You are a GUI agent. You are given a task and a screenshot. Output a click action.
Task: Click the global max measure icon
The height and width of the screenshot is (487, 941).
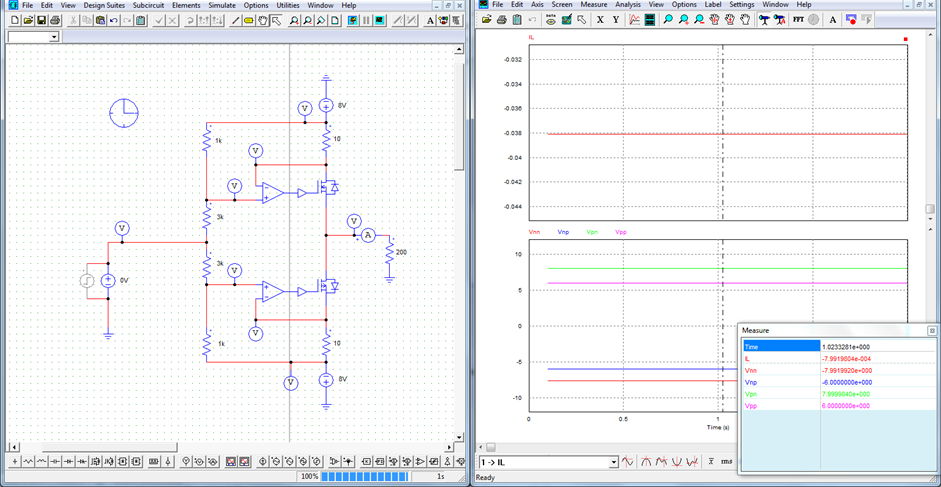click(x=646, y=462)
